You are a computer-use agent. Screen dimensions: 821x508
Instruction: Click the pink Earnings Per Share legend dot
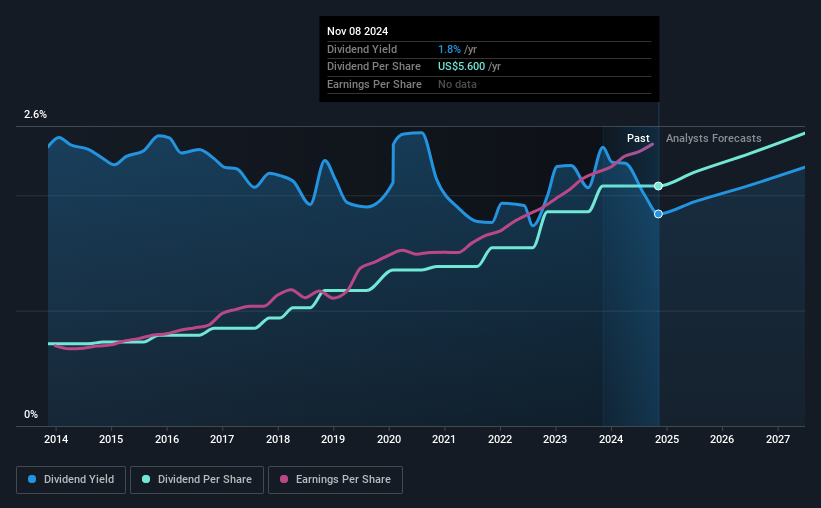coord(284,479)
